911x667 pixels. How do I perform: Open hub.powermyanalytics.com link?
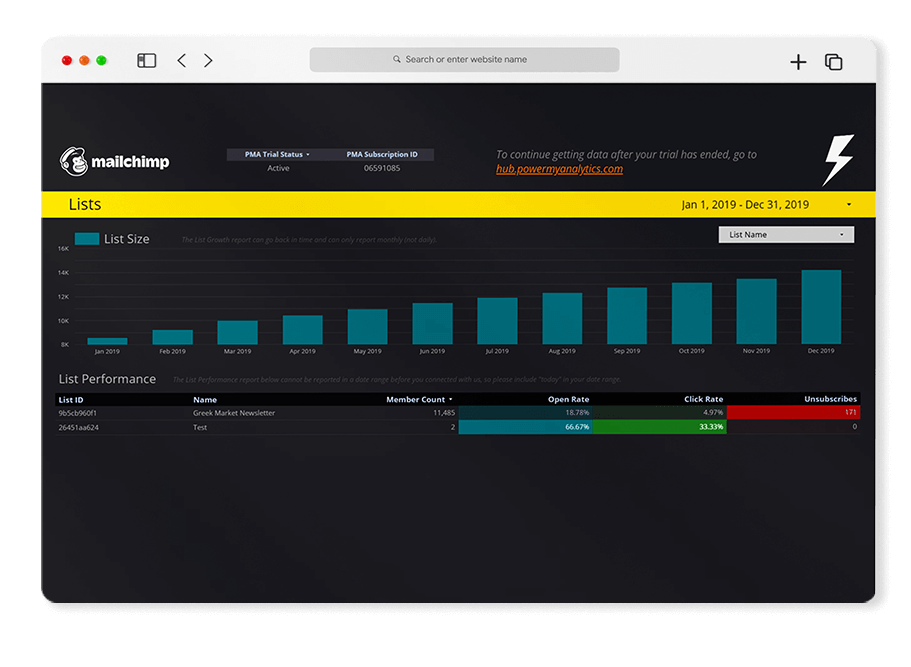(x=559, y=169)
